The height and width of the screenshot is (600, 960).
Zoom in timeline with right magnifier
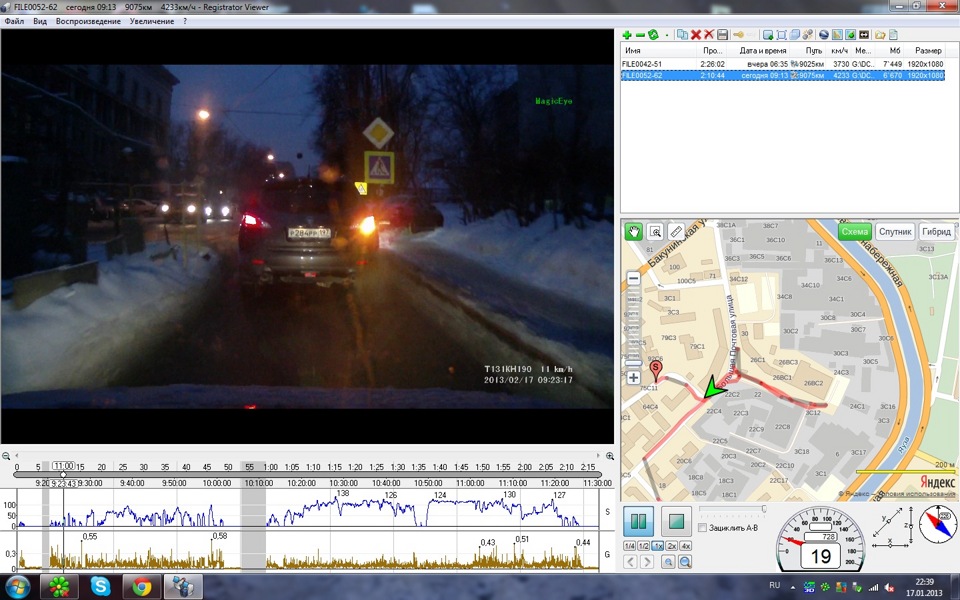click(610, 456)
